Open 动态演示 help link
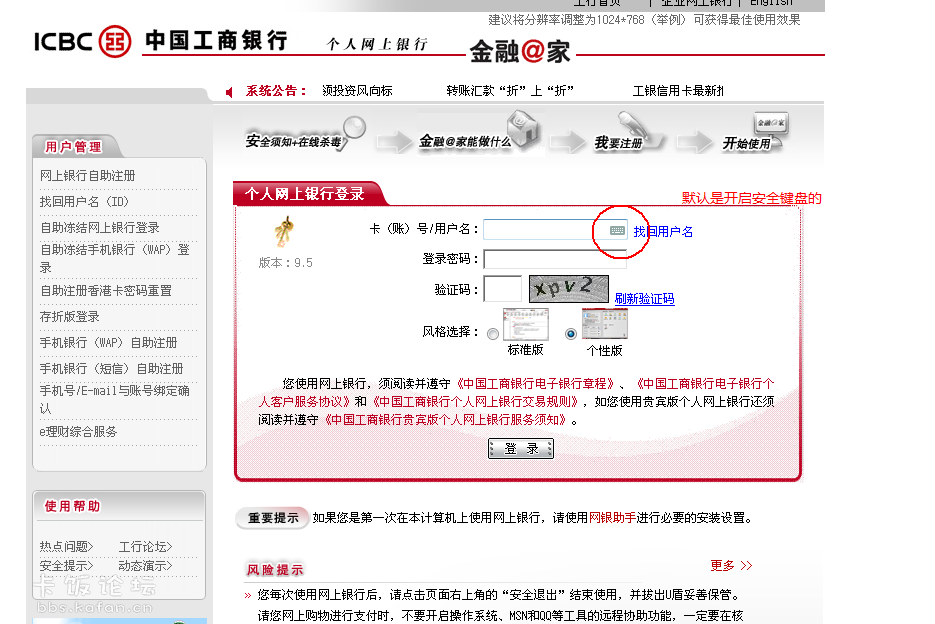 [145, 565]
